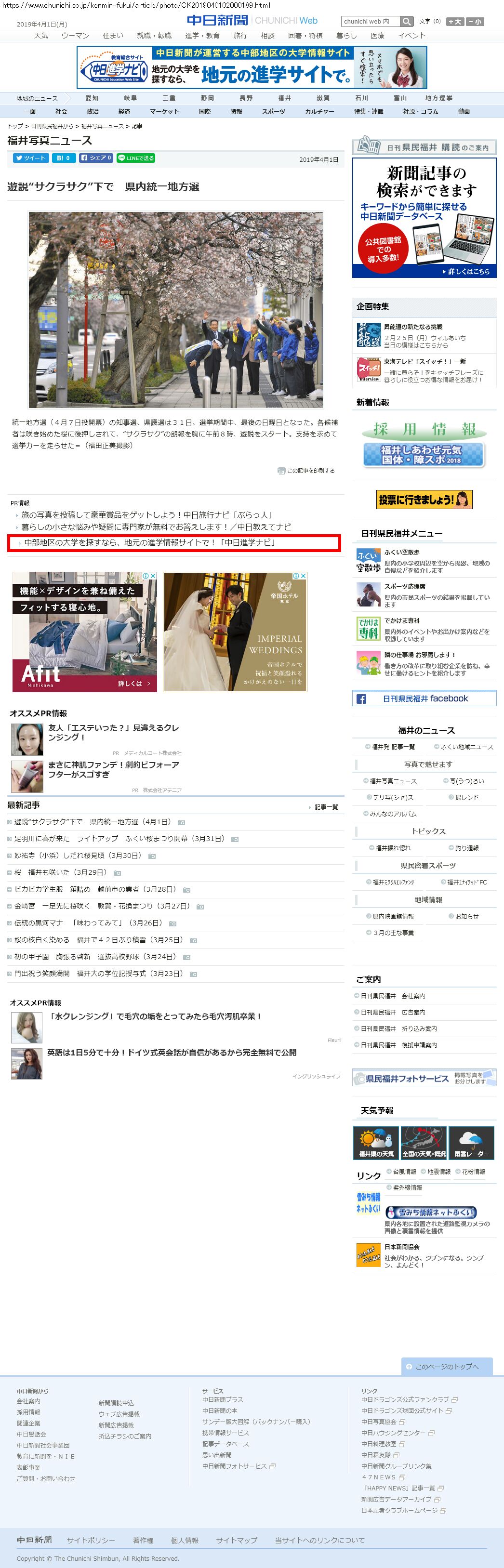Click このページのトップへ button

click(446, 1367)
